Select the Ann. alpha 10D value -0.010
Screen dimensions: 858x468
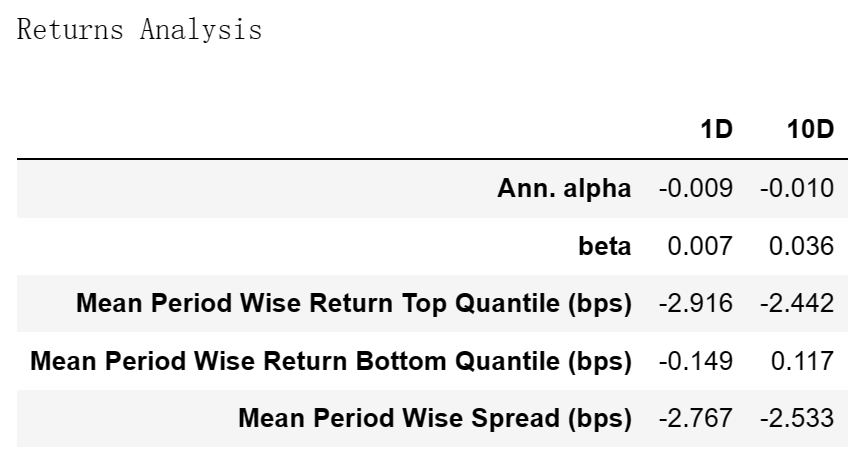pos(797,188)
